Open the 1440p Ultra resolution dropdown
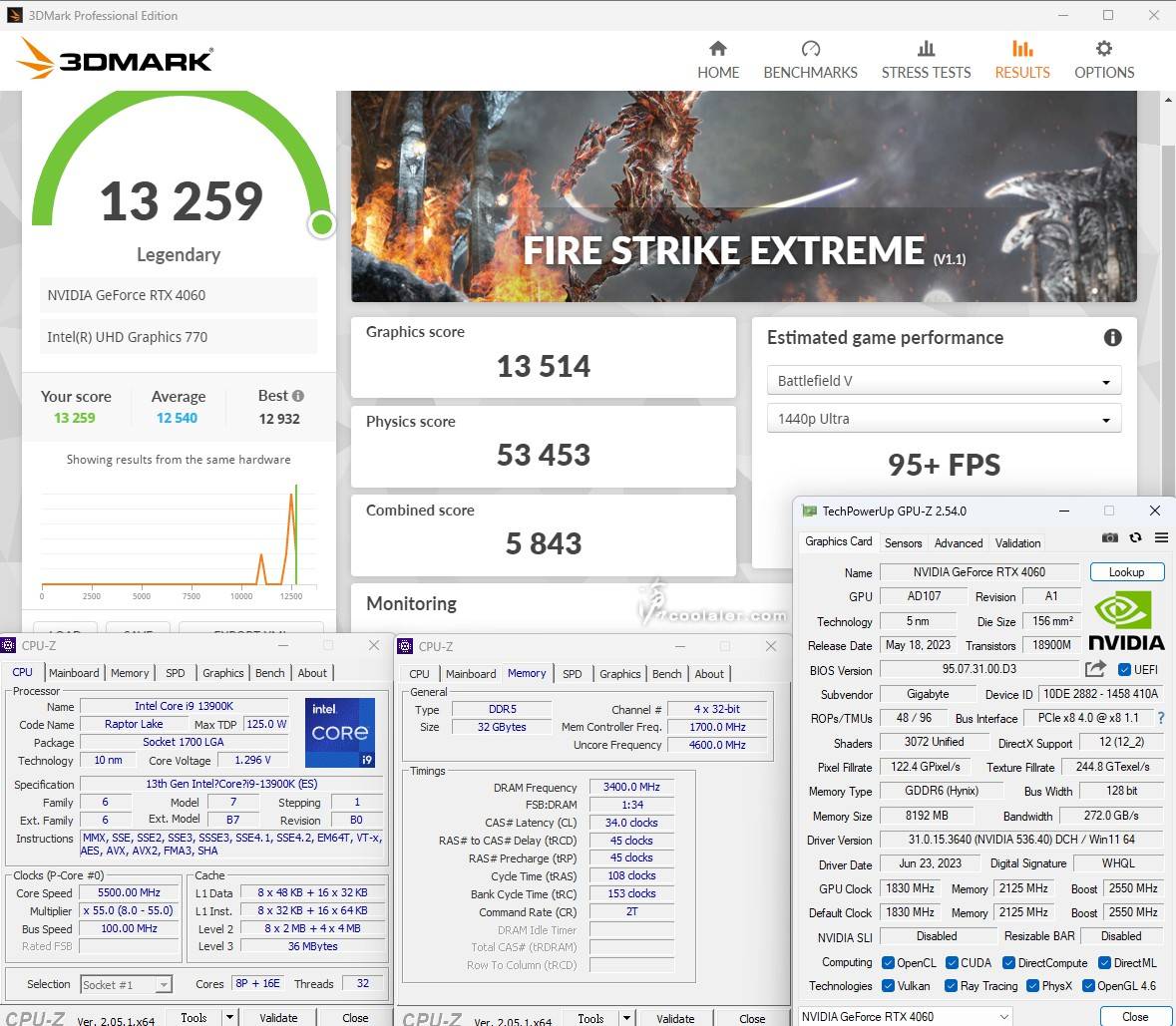Image resolution: width=1176 pixels, height=1026 pixels. pyautogui.click(x=944, y=419)
